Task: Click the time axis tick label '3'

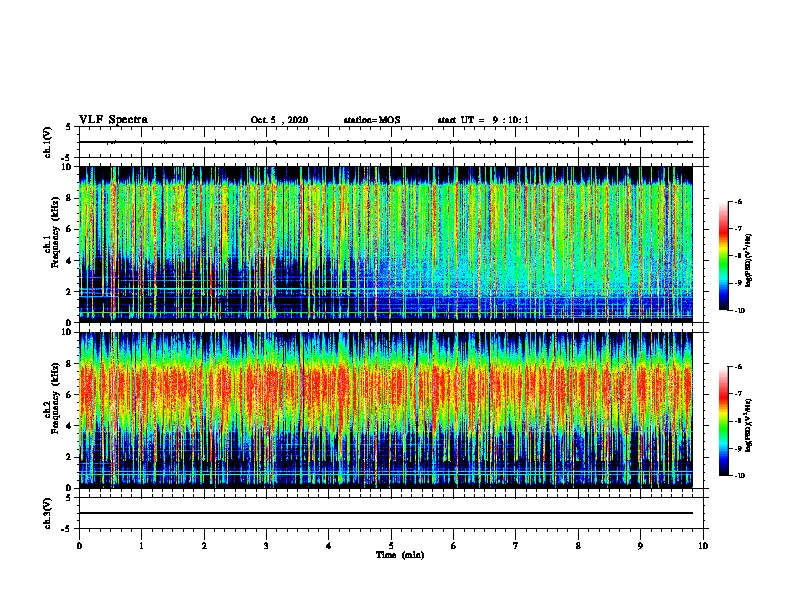Action: (x=266, y=546)
